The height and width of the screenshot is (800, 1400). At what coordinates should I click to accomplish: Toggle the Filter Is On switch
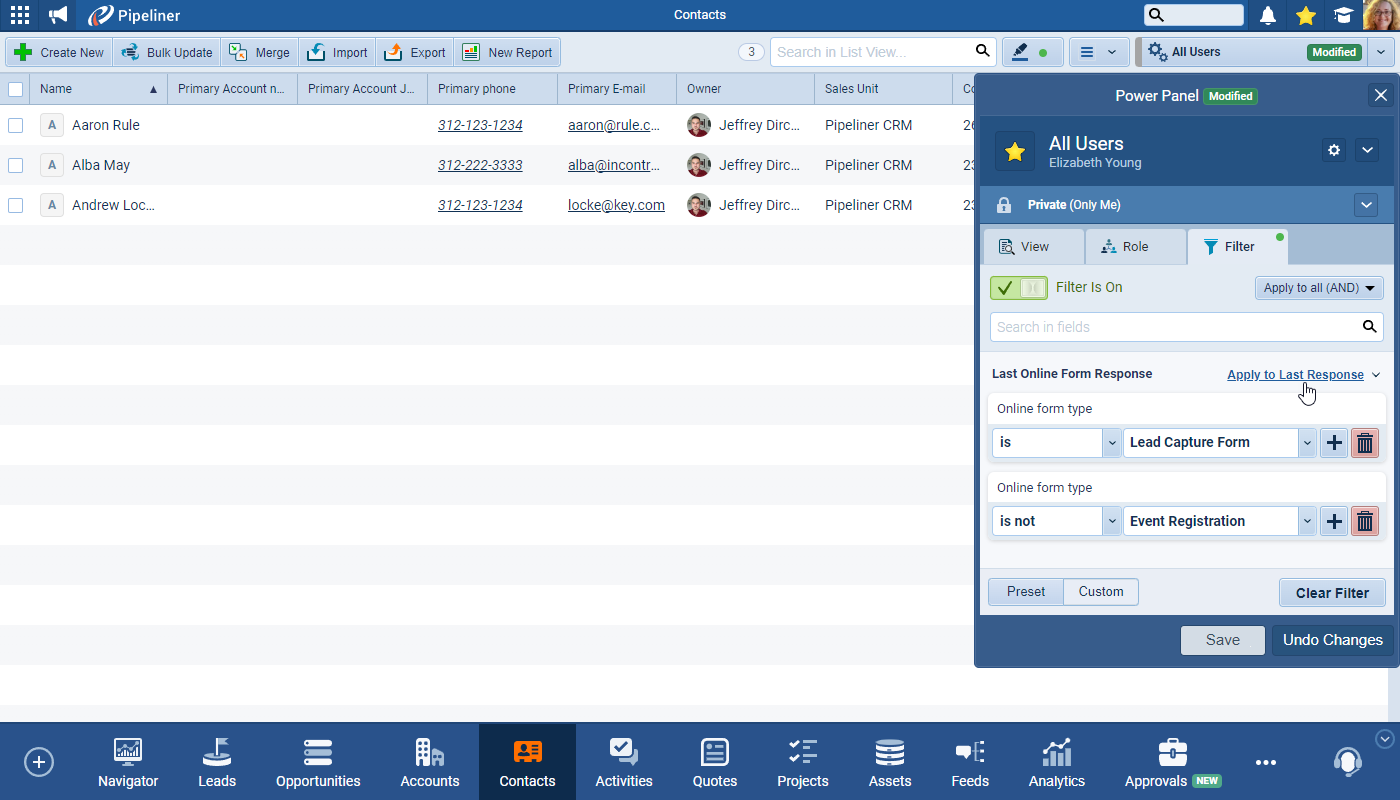(x=1018, y=288)
